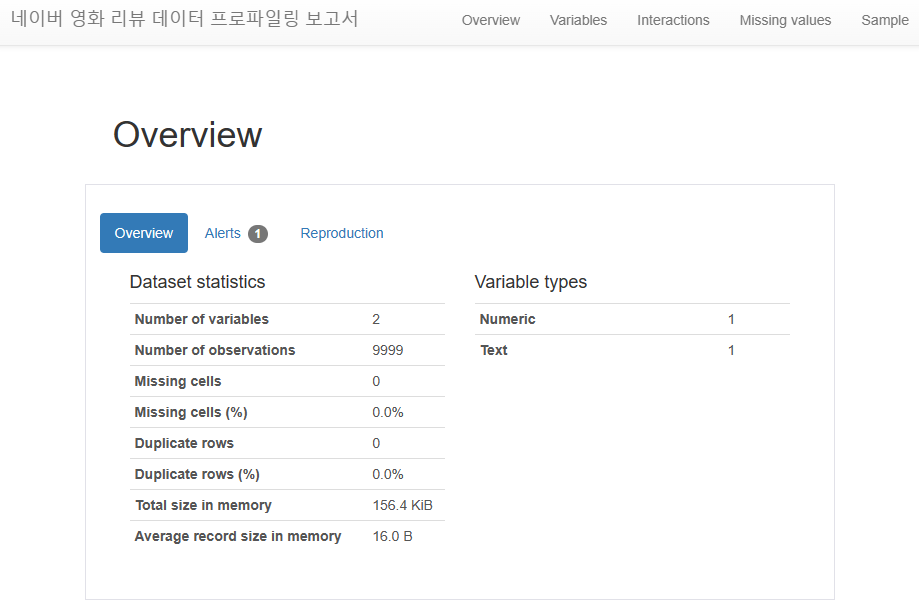Select the Number of observations label
The width and height of the screenshot is (919, 609).
pos(215,351)
